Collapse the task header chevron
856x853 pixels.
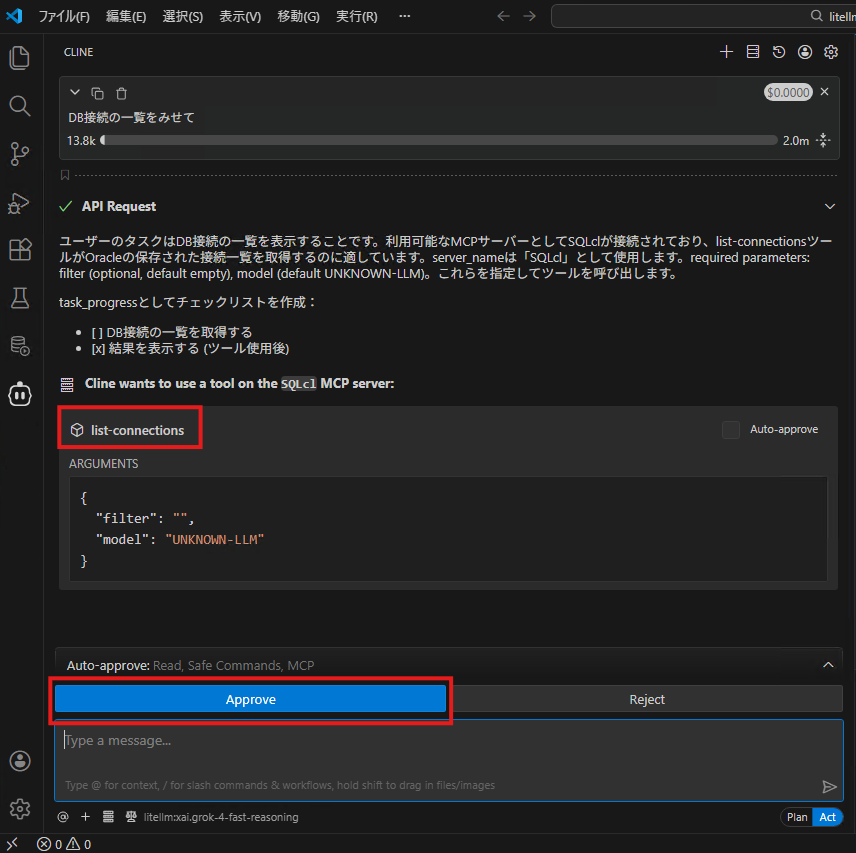pyautogui.click(x=75, y=92)
